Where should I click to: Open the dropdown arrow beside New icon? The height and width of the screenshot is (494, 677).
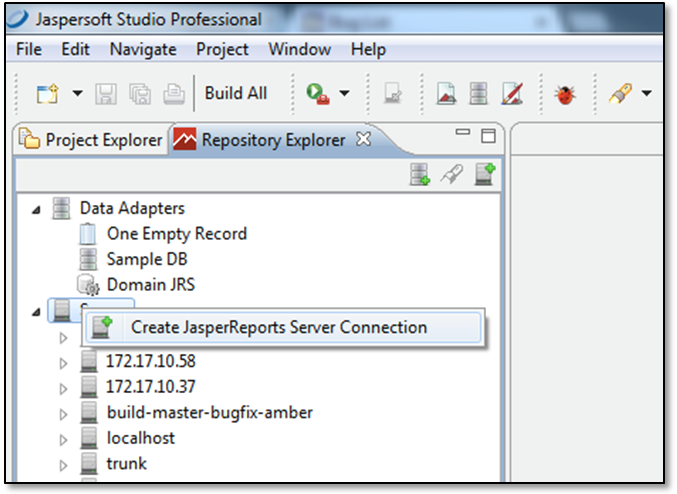[78, 93]
